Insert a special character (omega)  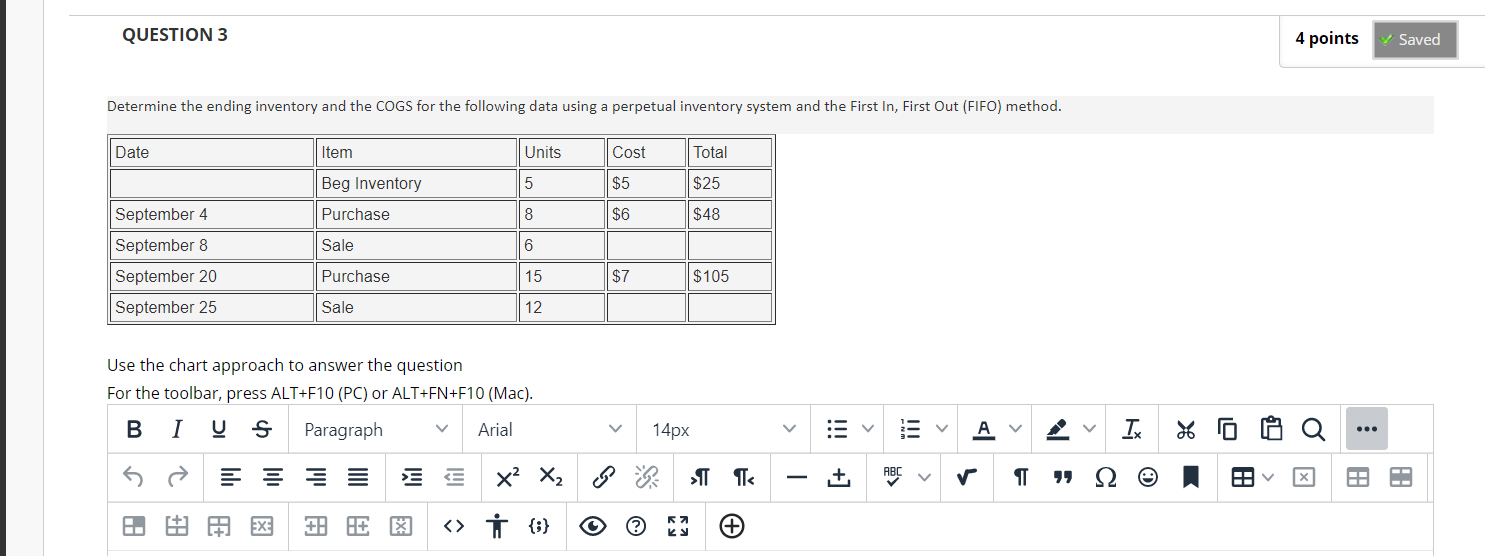1105,478
